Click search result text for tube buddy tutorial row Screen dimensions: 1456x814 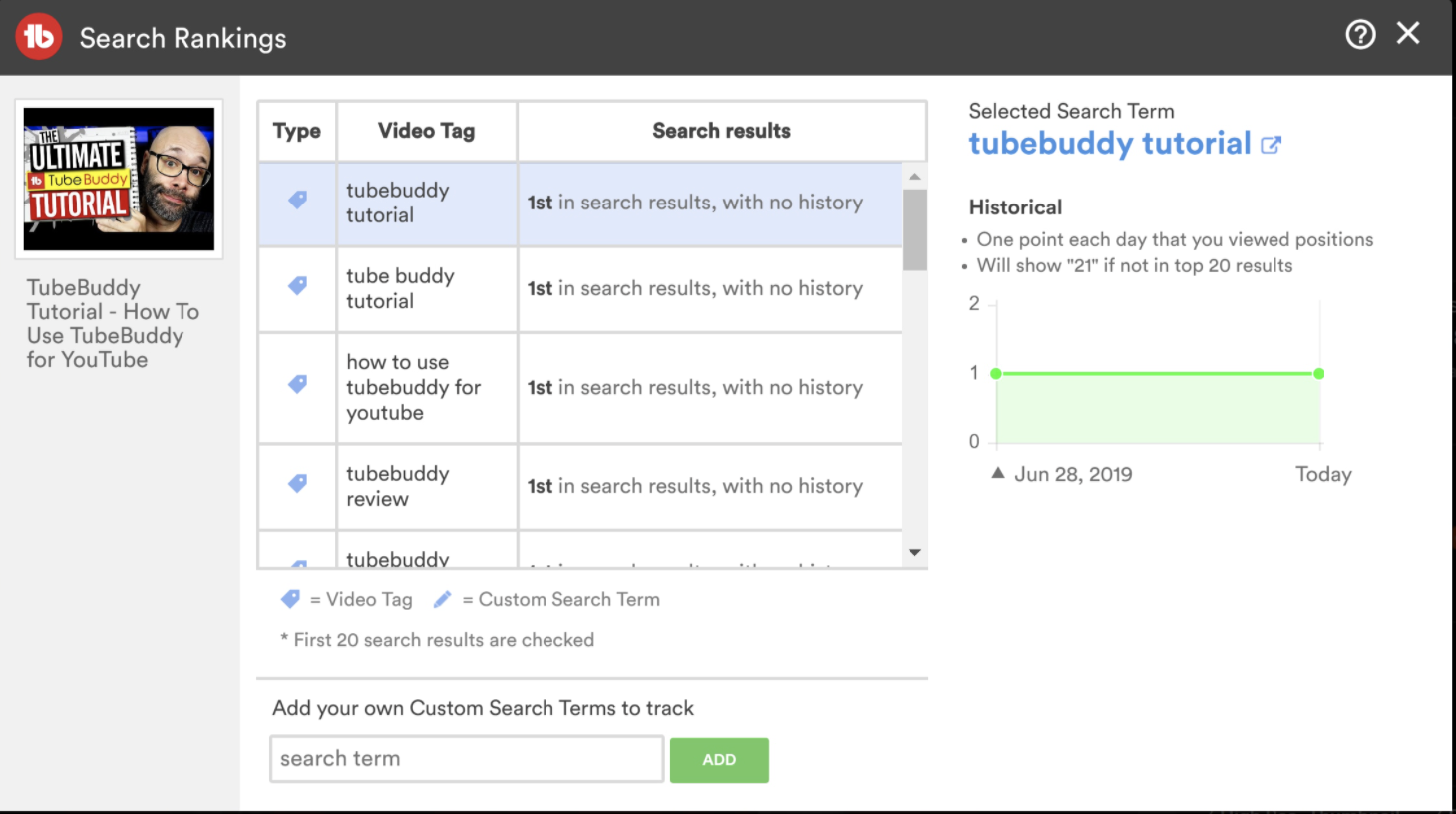[695, 288]
